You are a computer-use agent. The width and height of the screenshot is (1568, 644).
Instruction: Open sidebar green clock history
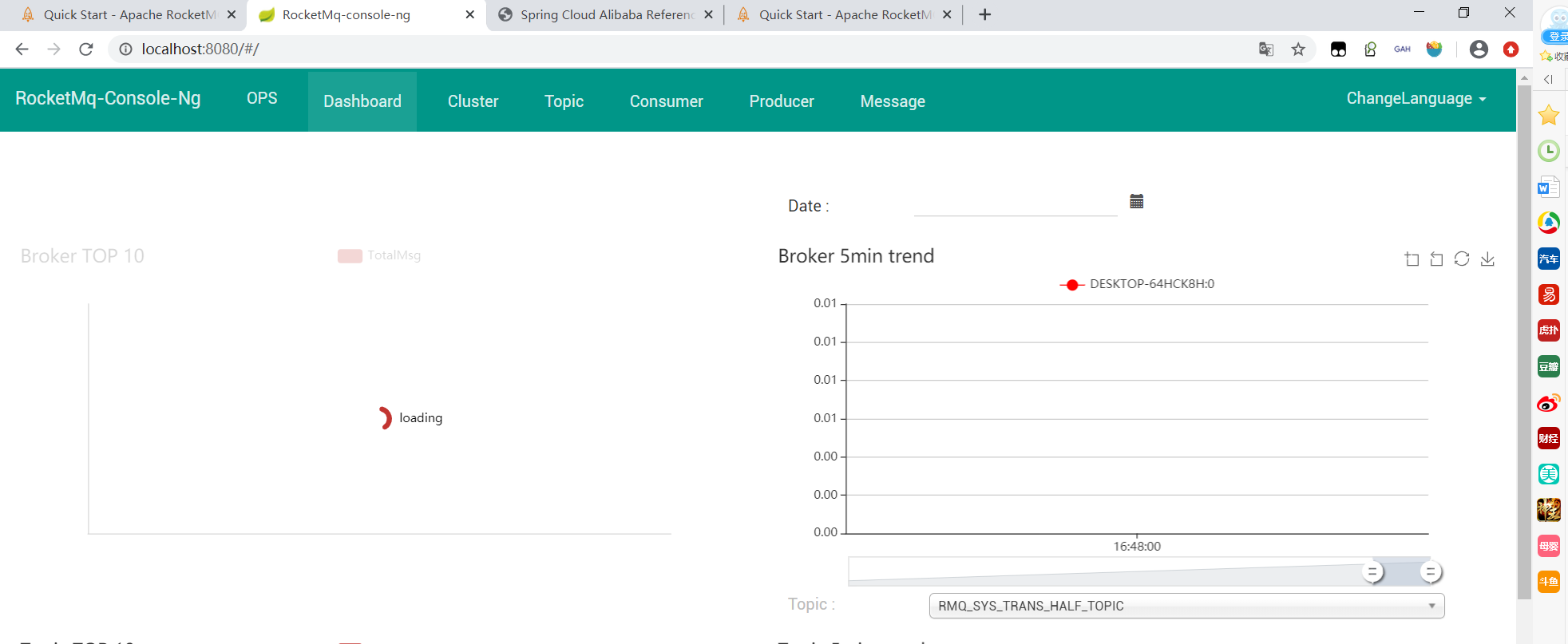pos(1549,151)
